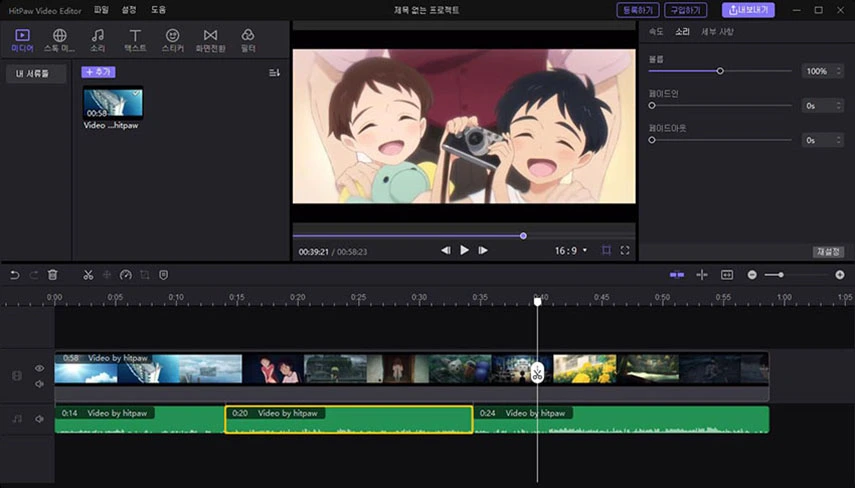Click the timeline zoom slider

(796, 275)
